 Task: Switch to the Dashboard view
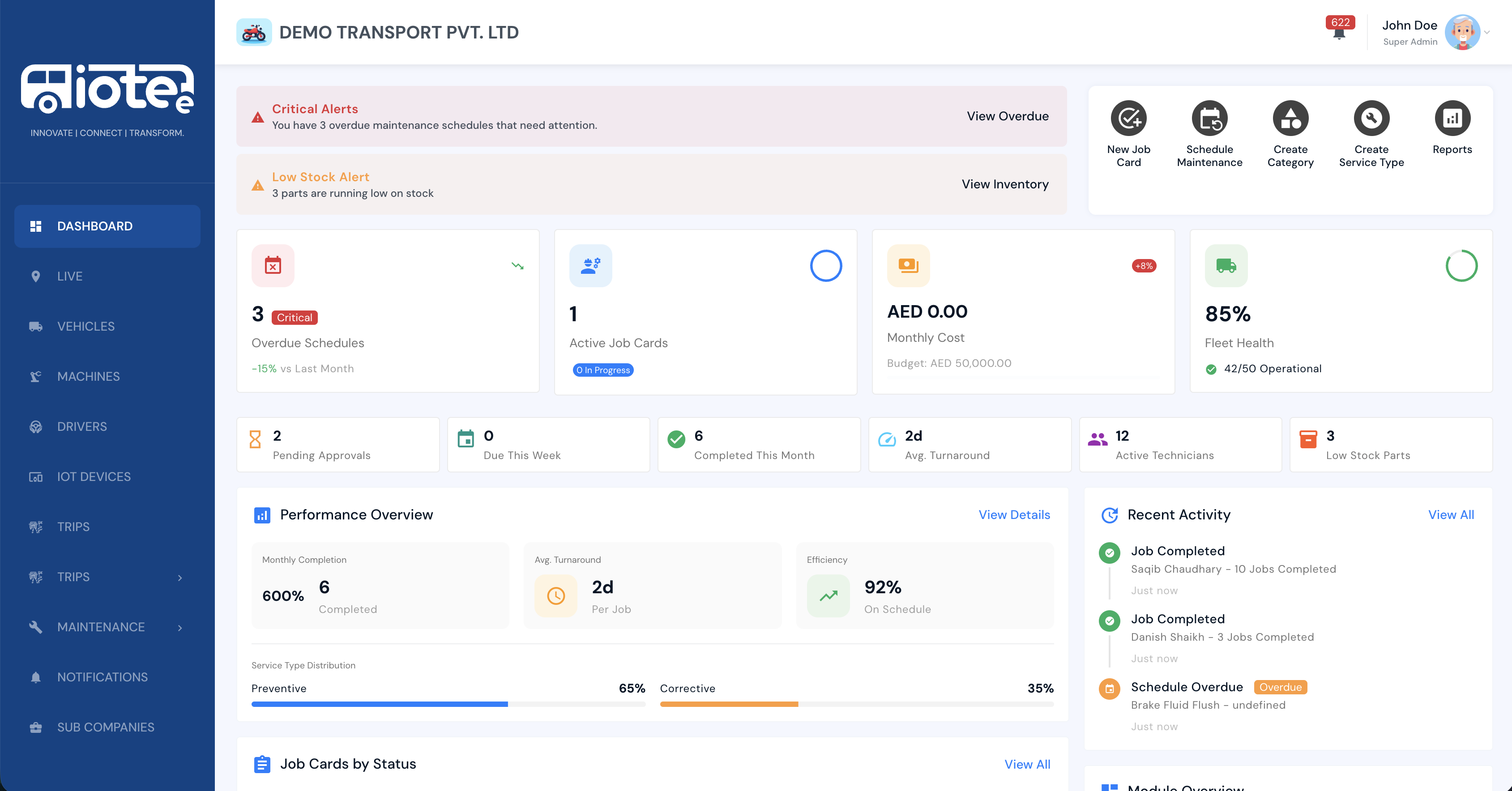(x=94, y=226)
